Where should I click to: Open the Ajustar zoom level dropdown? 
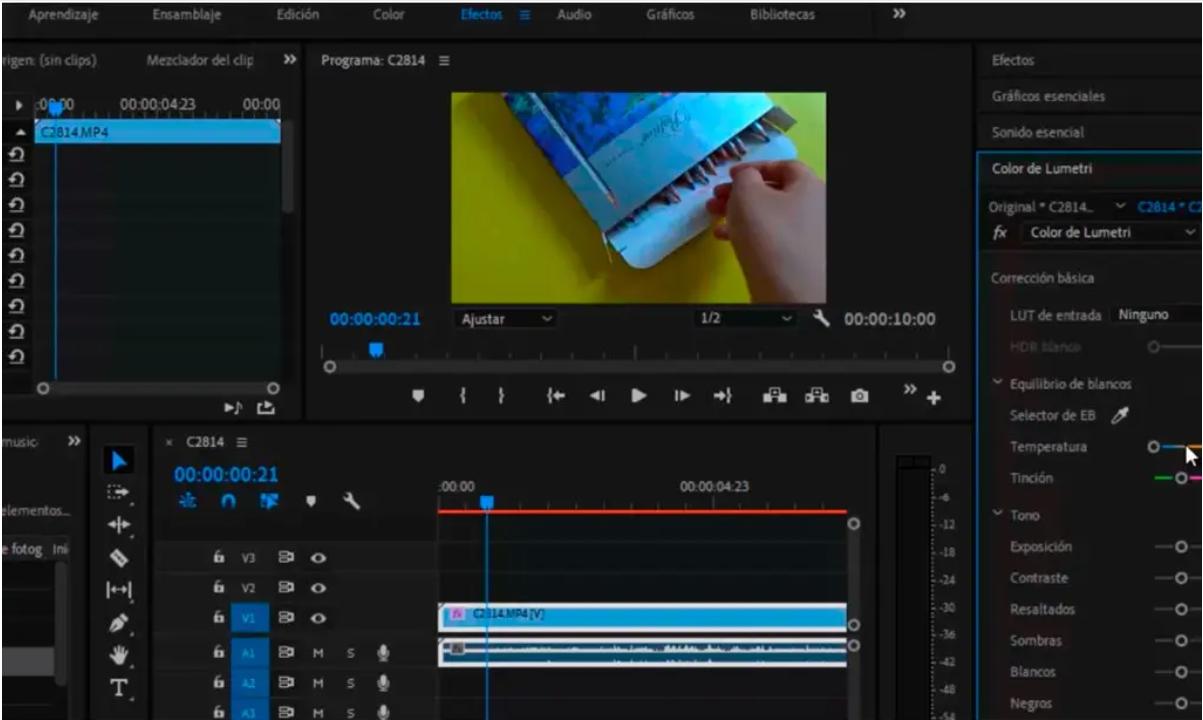pos(507,319)
